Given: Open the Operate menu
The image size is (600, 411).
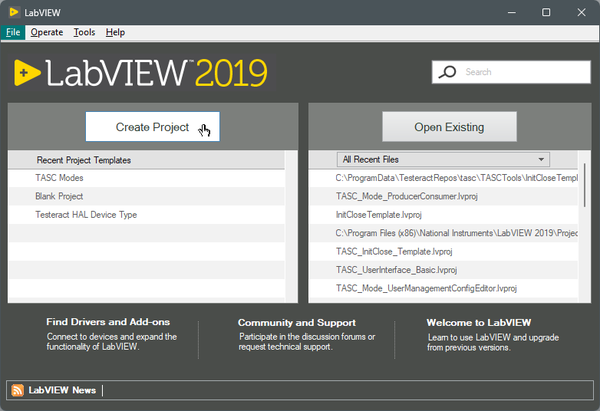Looking at the screenshot, I should pos(46,32).
